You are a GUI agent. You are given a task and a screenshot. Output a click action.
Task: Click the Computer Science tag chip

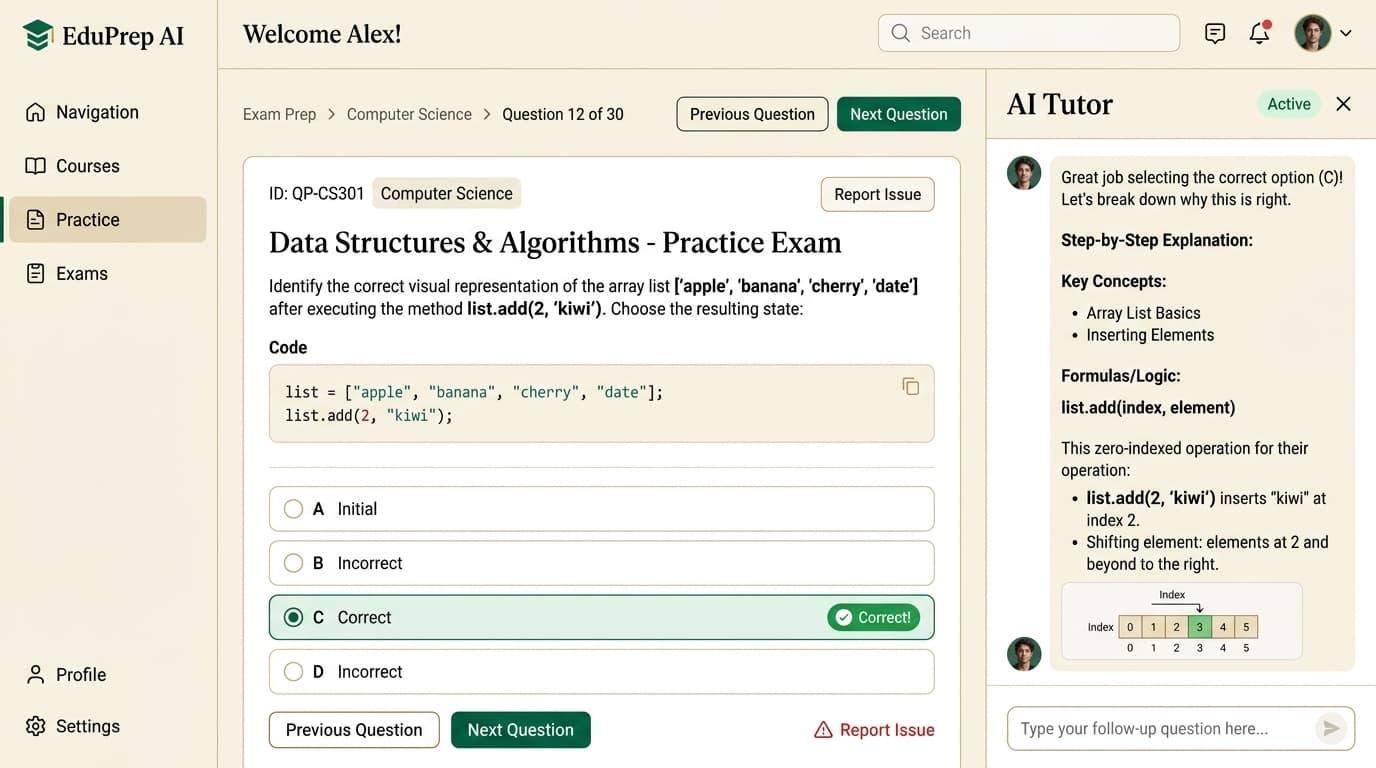(x=447, y=194)
